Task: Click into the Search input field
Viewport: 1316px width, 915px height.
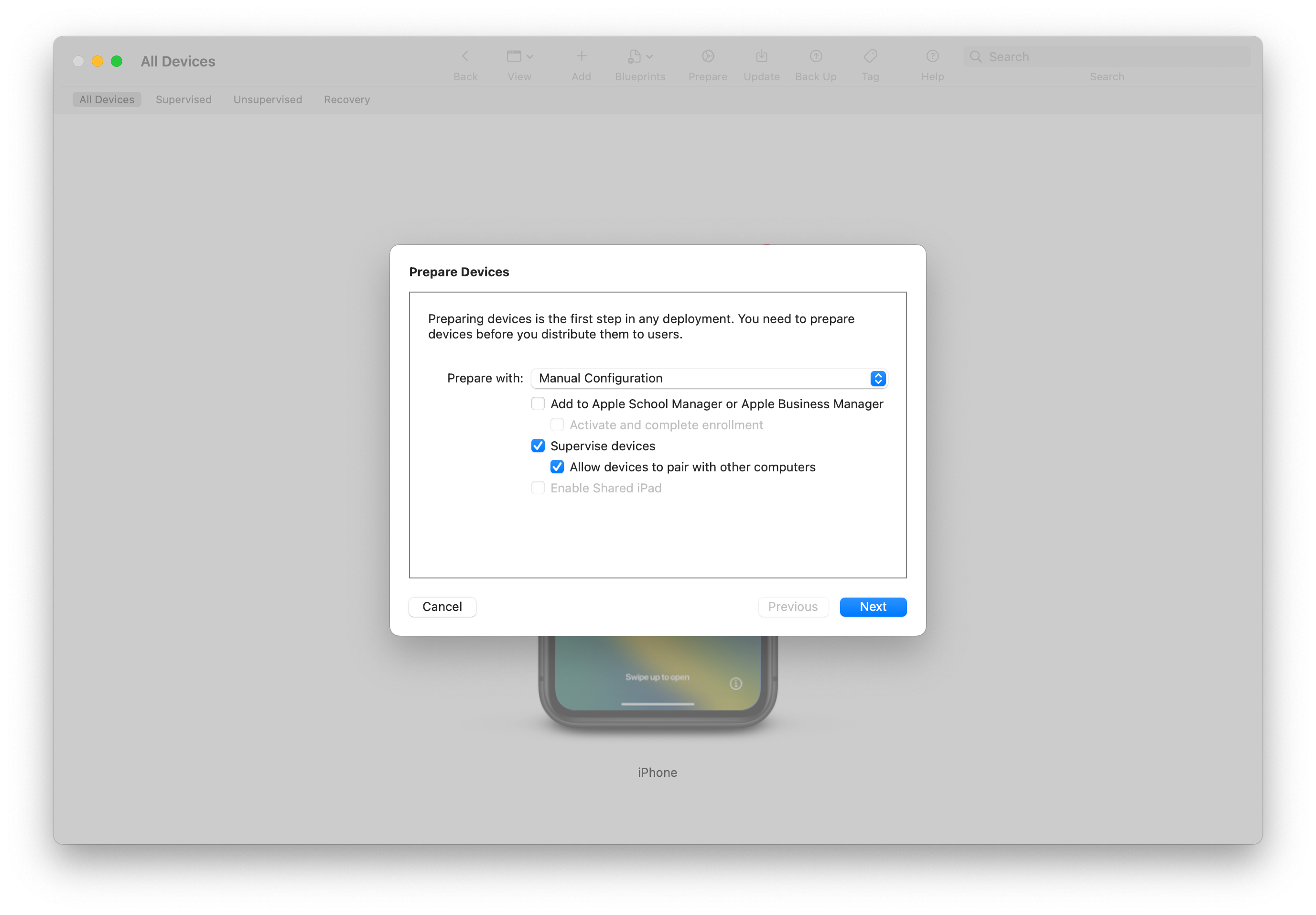Action: 1106,57
